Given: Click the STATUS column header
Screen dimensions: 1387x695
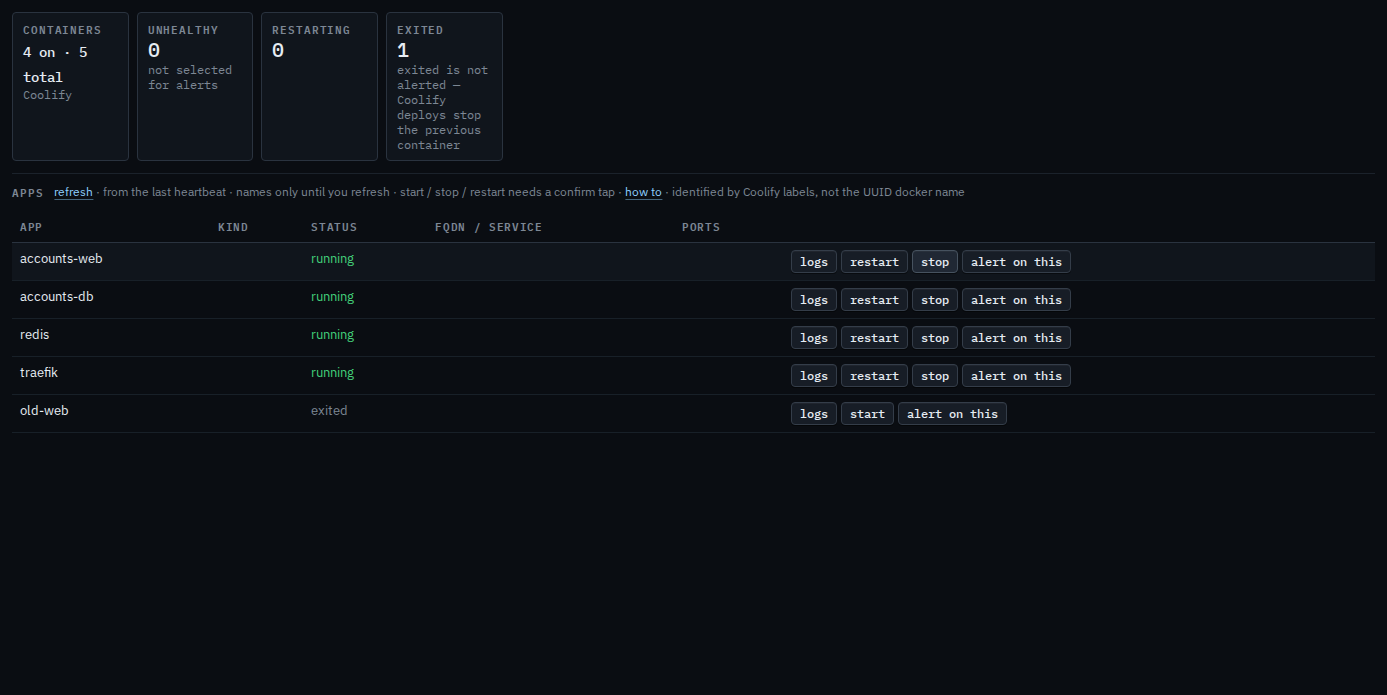Looking at the screenshot, I should [x=334, y=227].
